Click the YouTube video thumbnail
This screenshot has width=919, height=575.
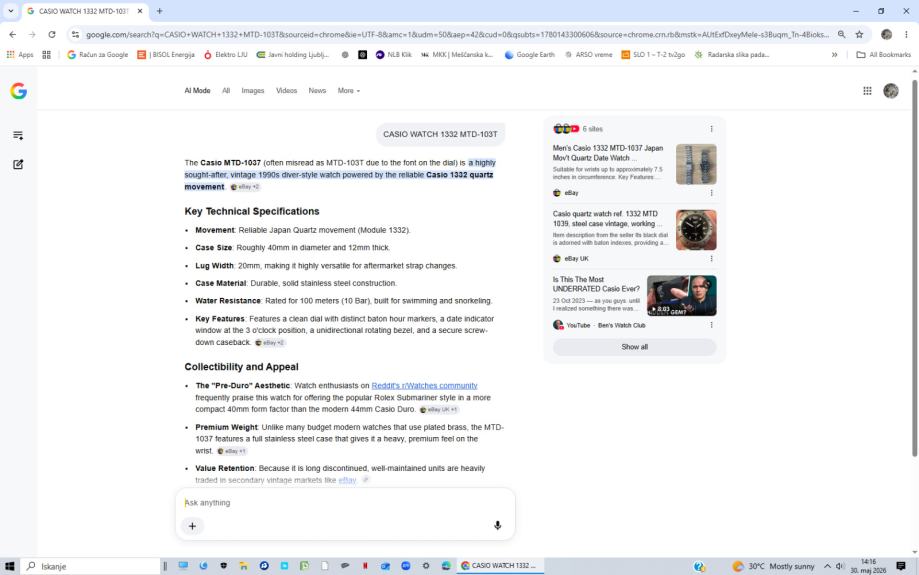coord(681,295)
